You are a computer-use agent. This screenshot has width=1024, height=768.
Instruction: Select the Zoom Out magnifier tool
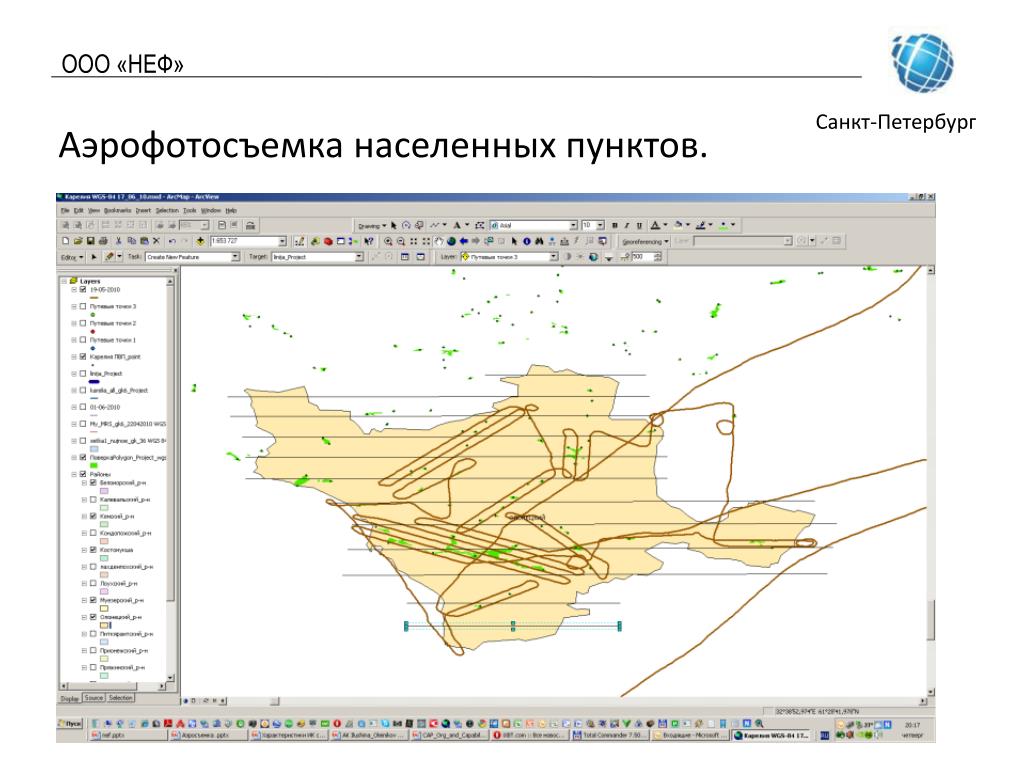(x=401, y=241)
